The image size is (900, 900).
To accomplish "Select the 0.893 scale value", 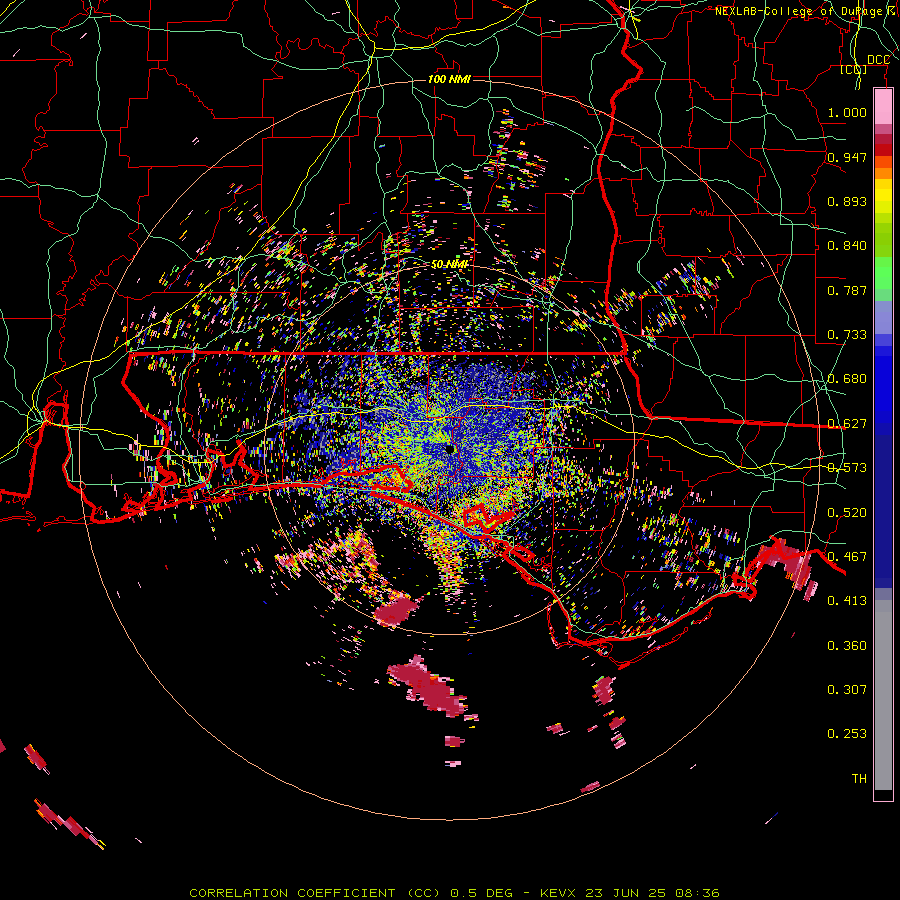I will pos(847,201).
